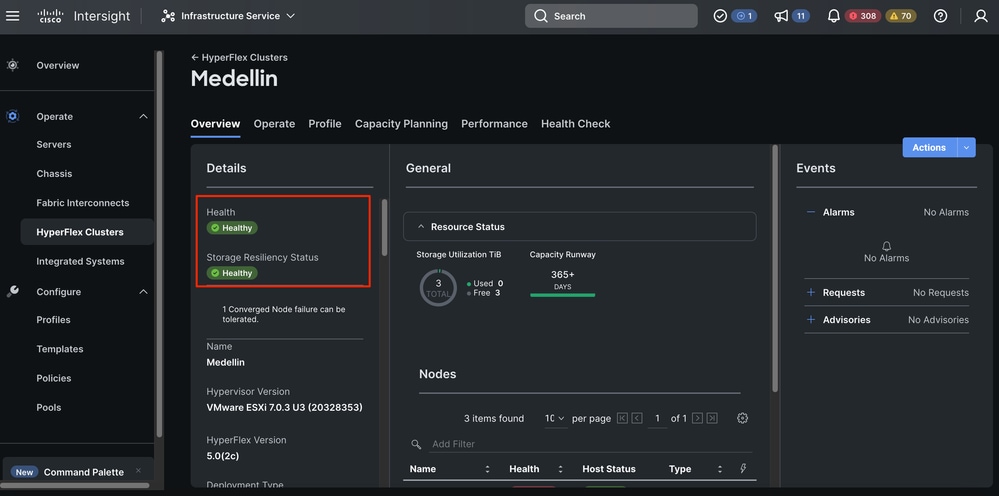999x496 pixels.
Task: Click the Host Status column header
Action: point(609,469)
